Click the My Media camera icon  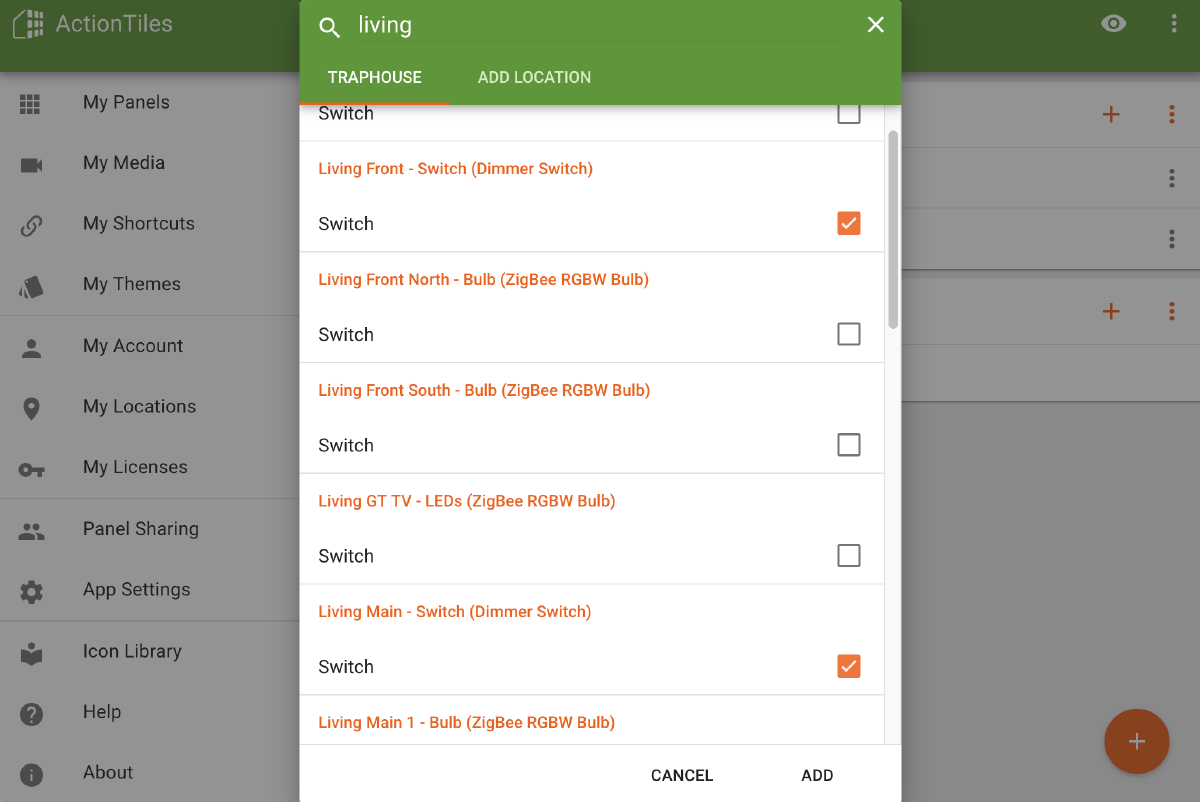31,165
